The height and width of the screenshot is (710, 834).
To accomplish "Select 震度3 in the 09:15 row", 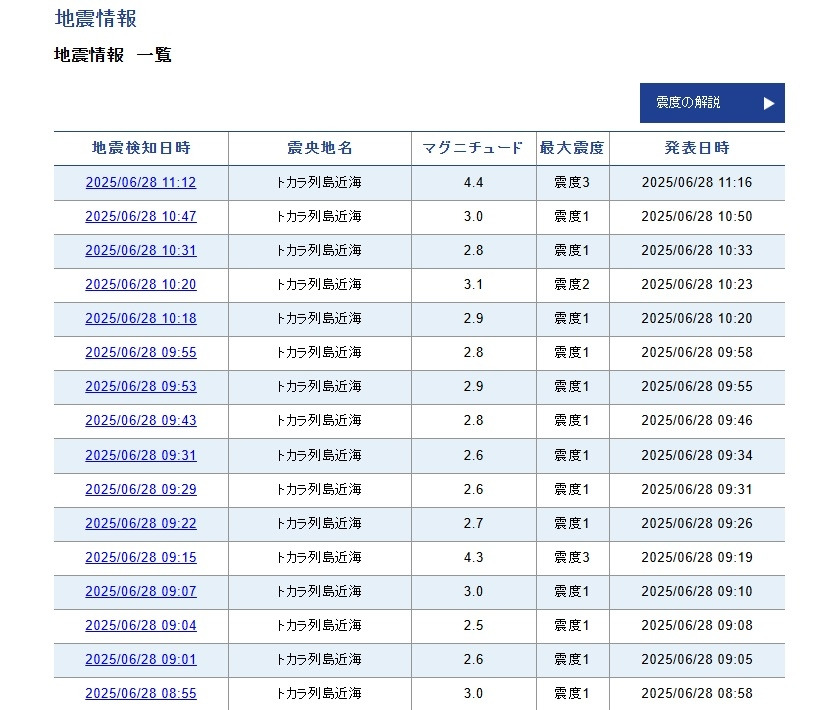I will point(572,557).
